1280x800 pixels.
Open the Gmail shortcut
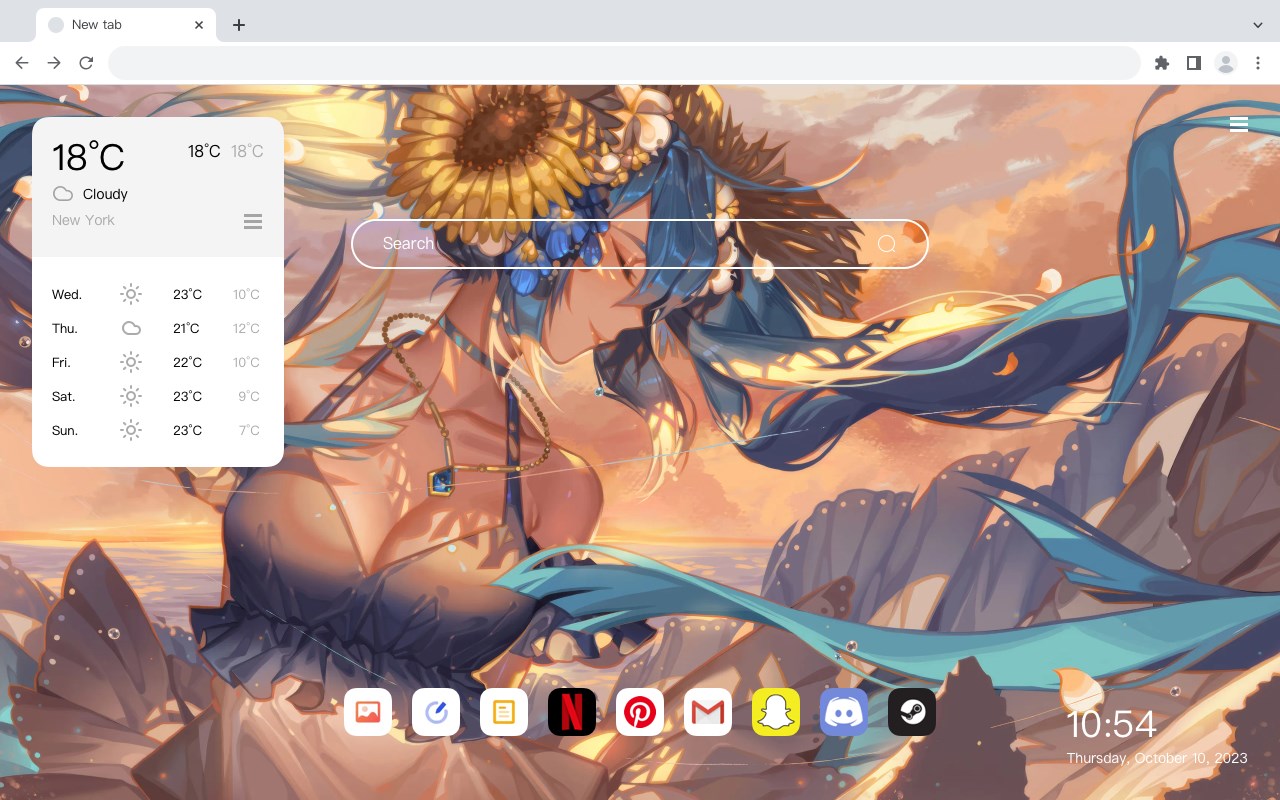pos(708,712)
